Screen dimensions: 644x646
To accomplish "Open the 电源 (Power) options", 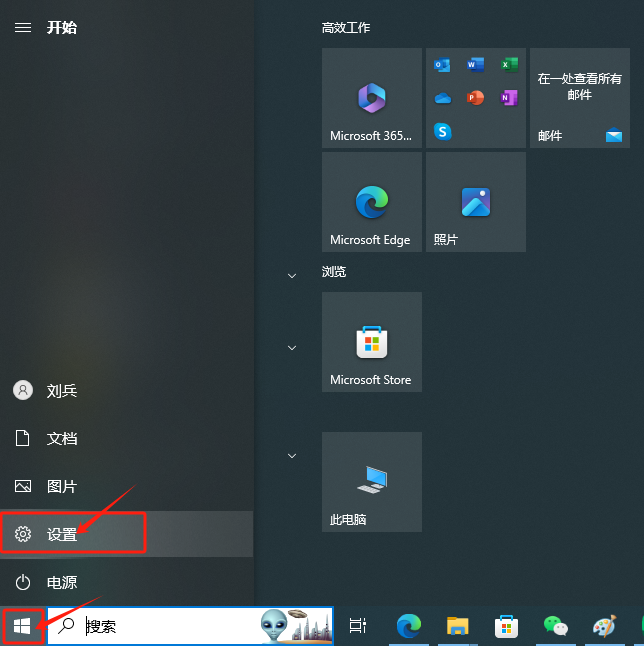I will (62, 582).
